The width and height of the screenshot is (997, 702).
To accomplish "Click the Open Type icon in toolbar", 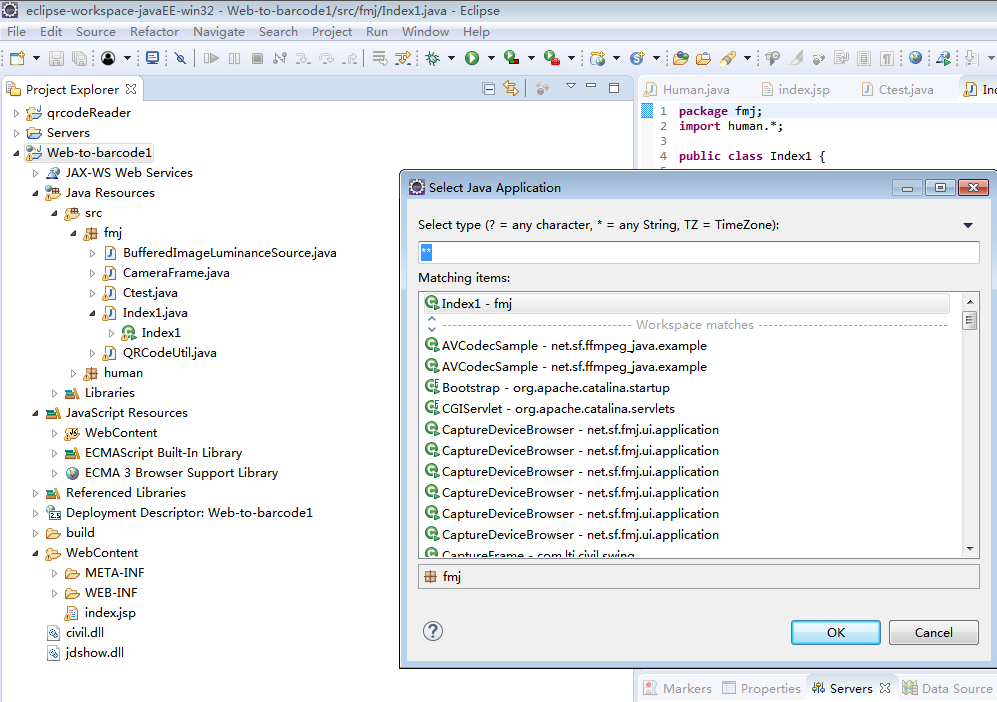I will pos(680,58).
